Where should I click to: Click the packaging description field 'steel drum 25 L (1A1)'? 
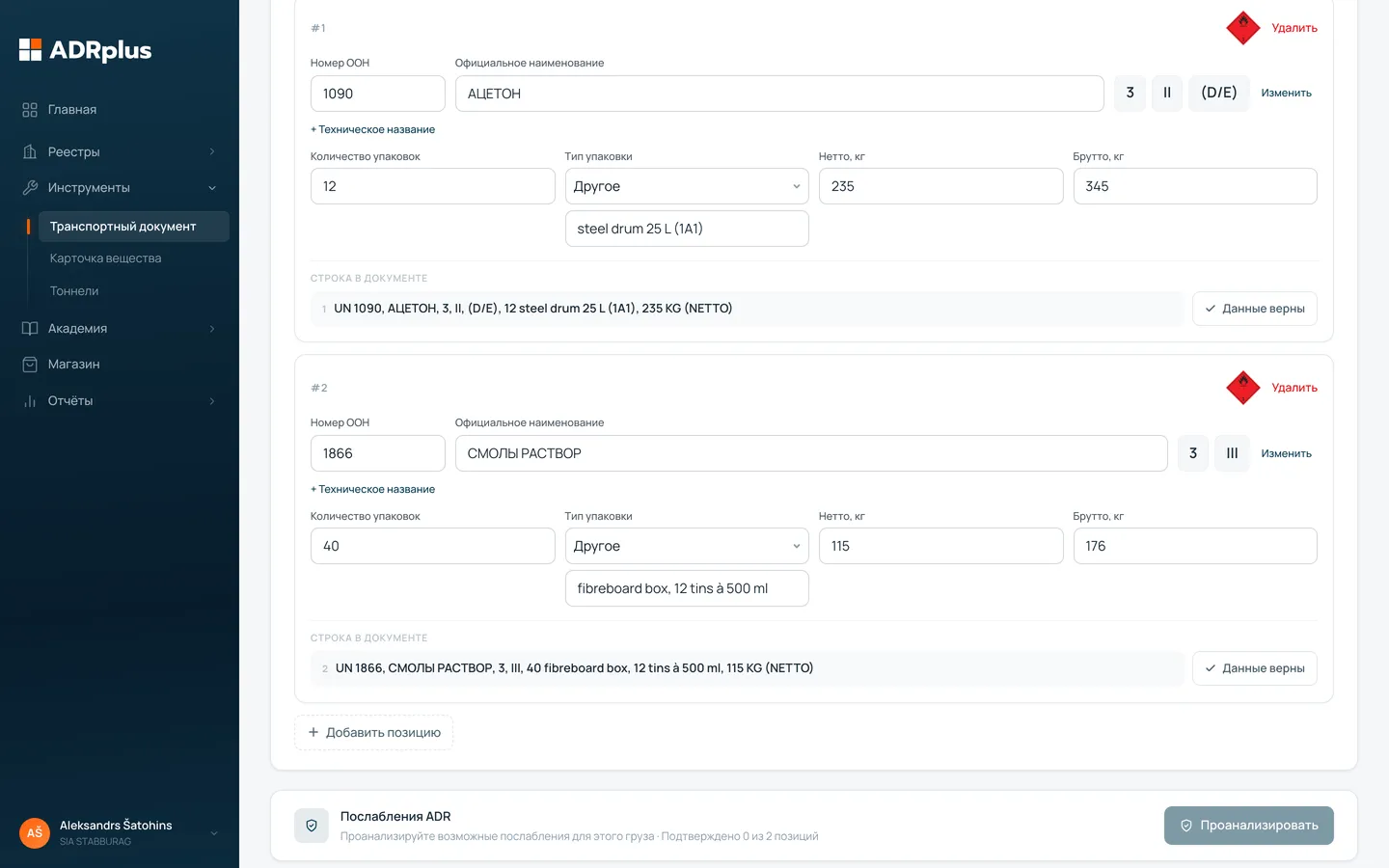click(687, 229)
